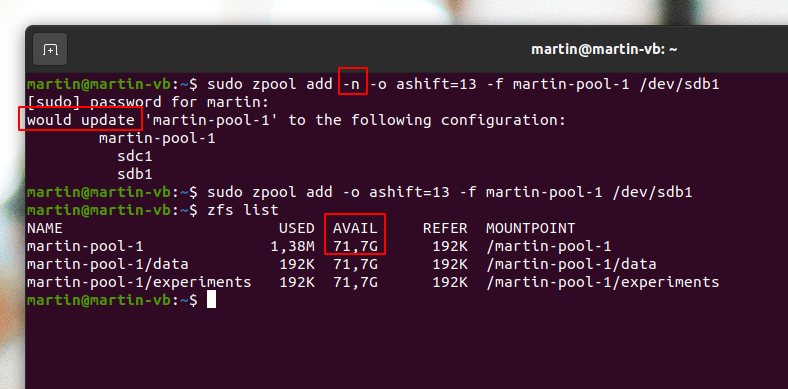Click martin-pool-1/experiments dataset name
The height and width of the screenshot is (389, 788).
139,282
